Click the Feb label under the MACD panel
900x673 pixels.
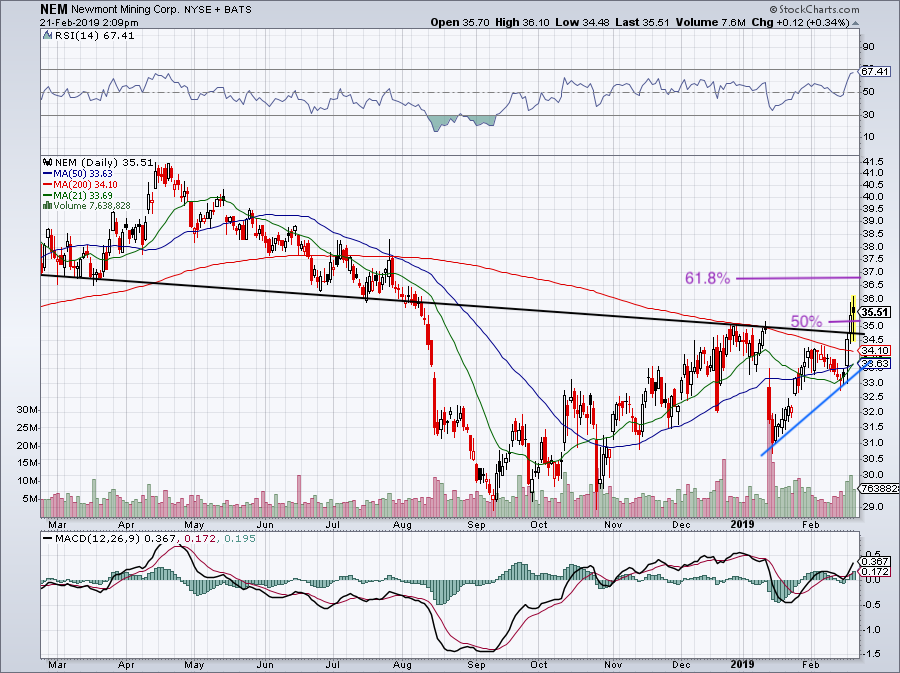point(810,665)
